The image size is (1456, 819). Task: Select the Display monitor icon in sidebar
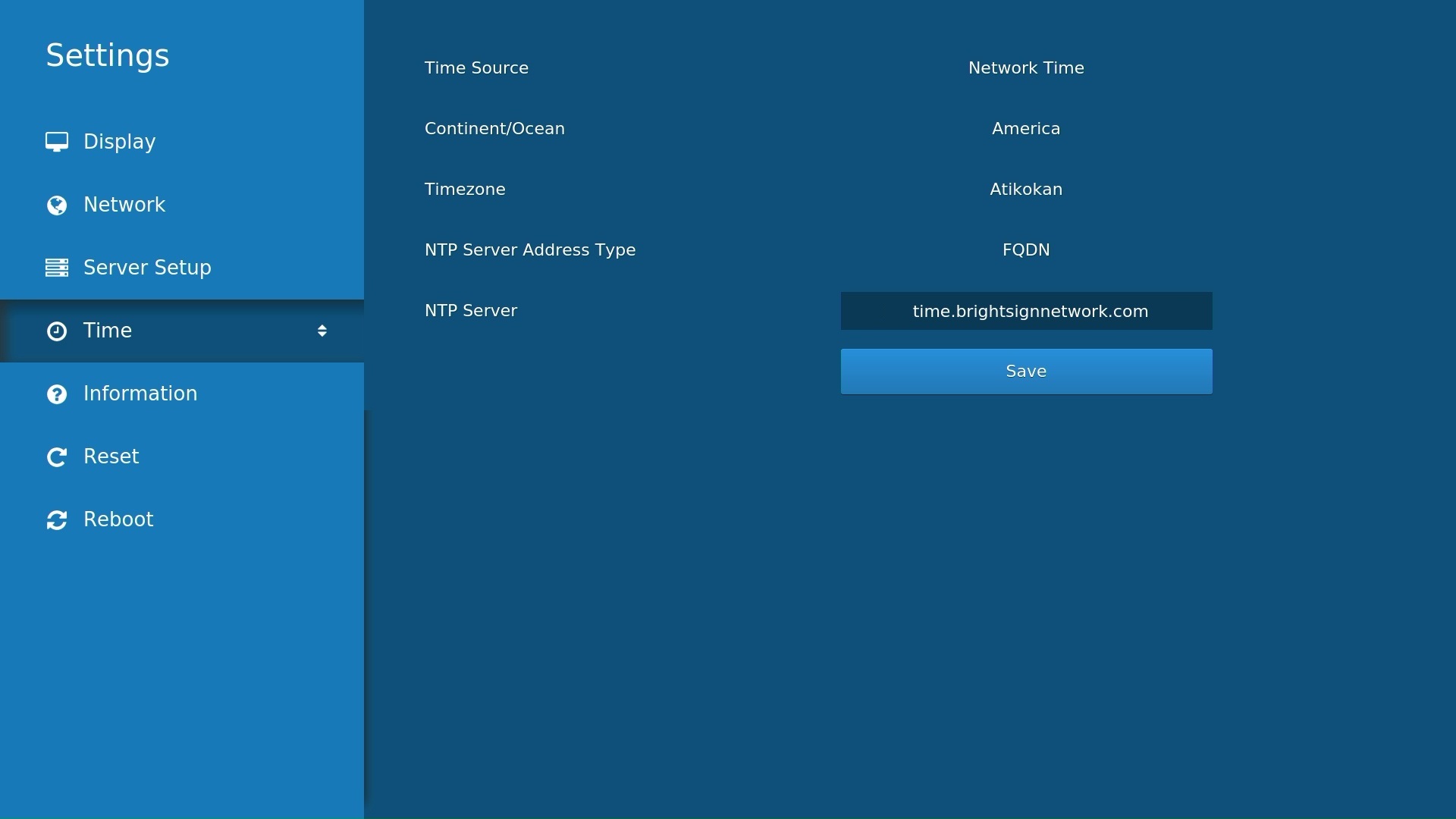57,142
